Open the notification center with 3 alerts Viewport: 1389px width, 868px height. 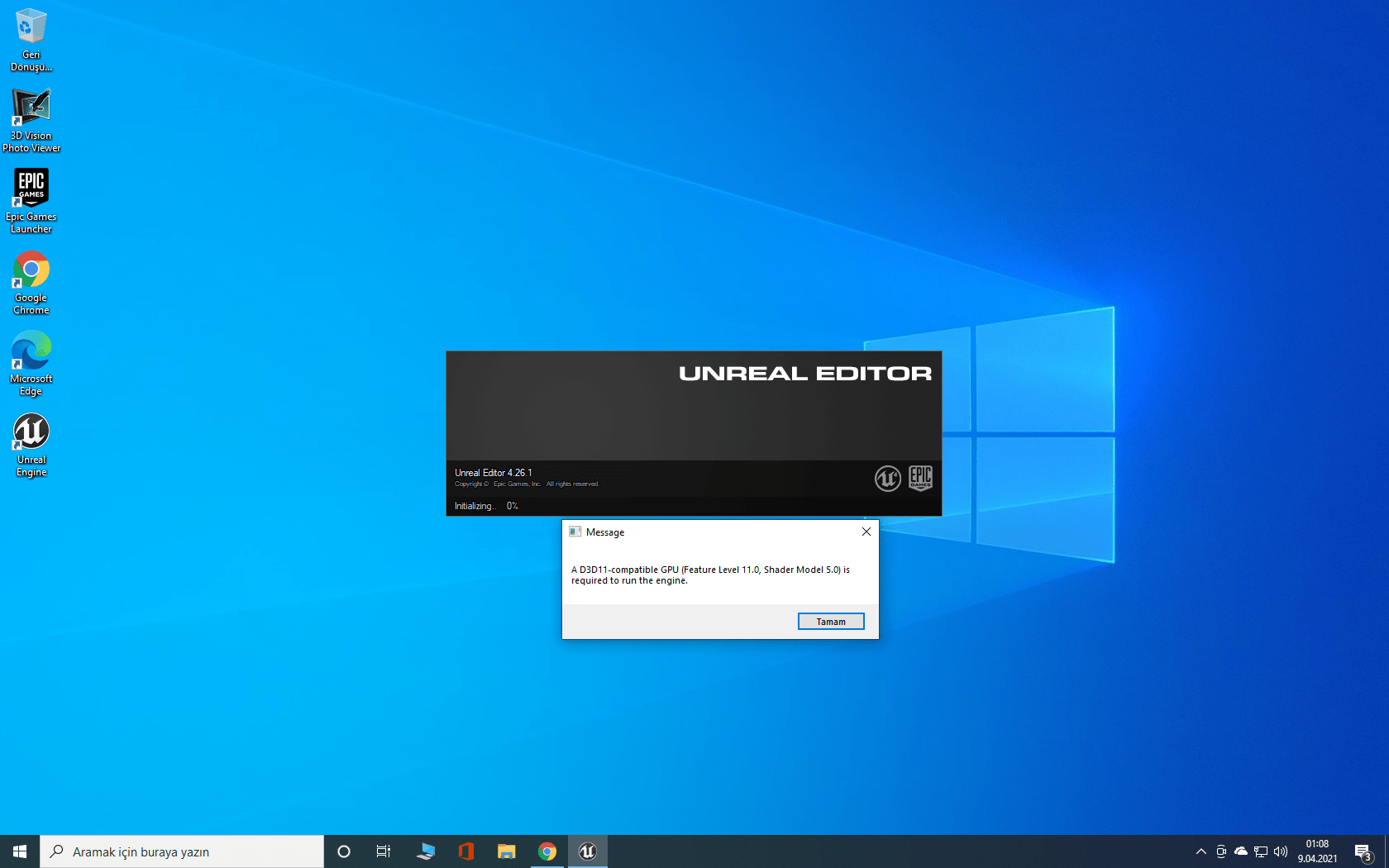pyautogui.click(x=1364, y=851)
